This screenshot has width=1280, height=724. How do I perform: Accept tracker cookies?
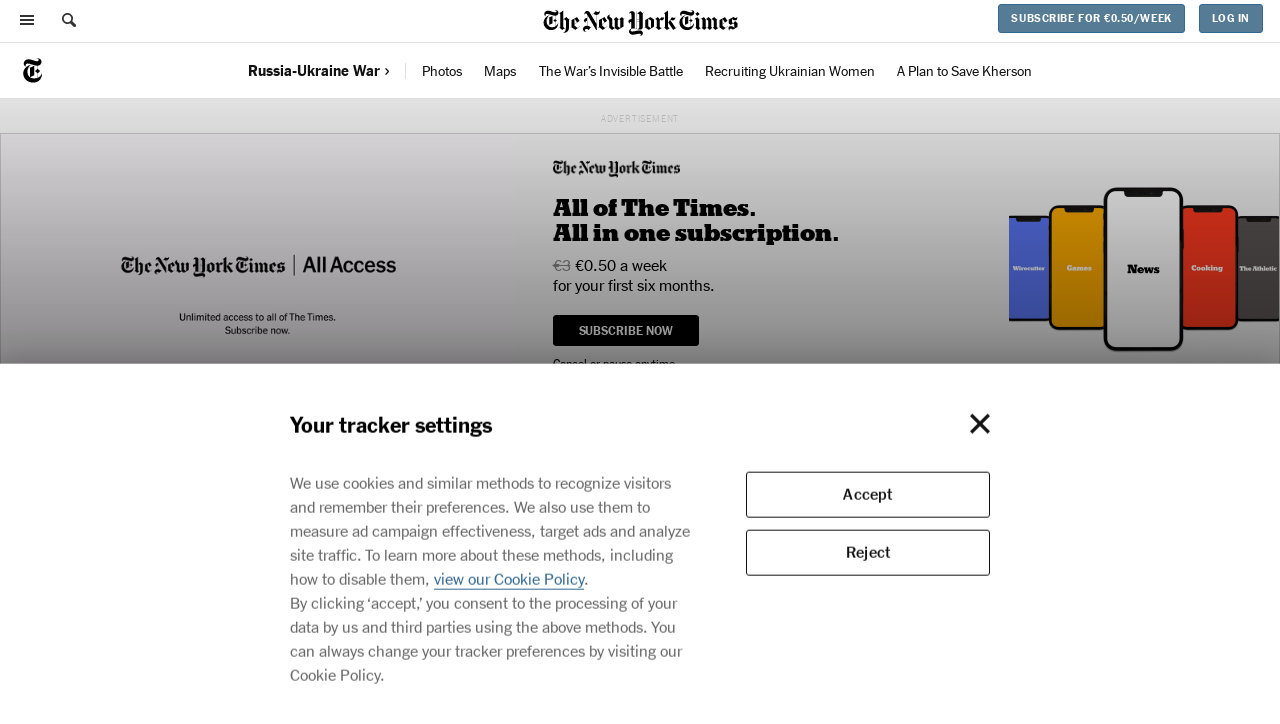(868, 494)
